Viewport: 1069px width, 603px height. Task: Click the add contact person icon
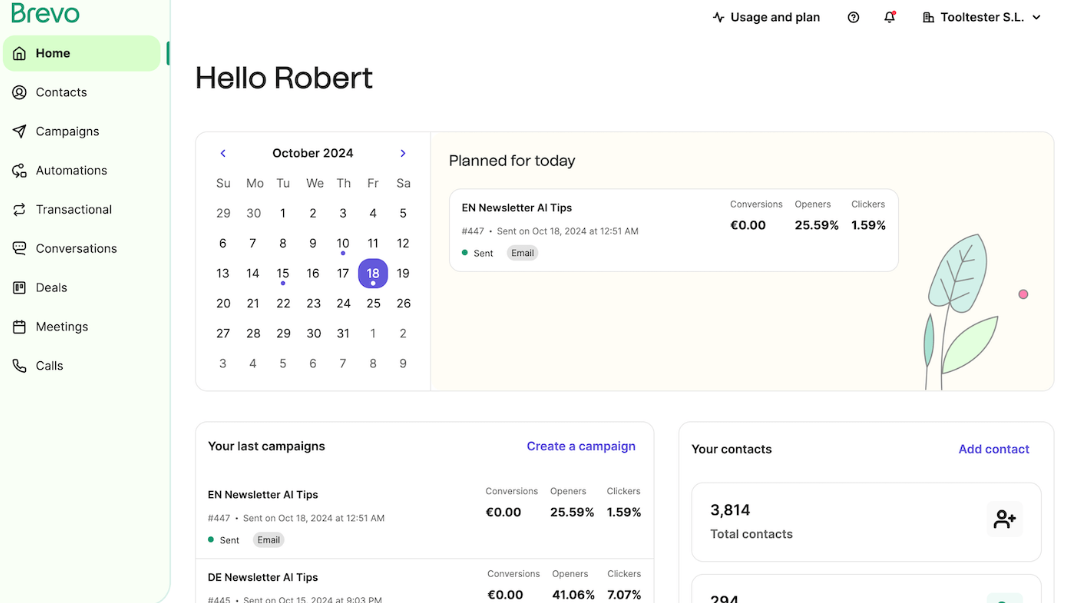pos(1004,519)
